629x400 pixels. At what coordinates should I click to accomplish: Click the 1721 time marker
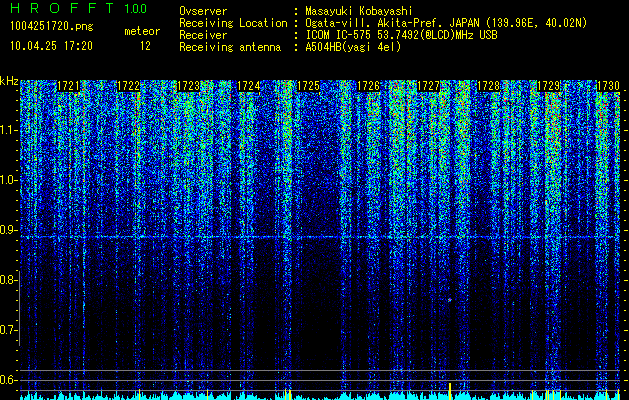[x=69, y=86]
